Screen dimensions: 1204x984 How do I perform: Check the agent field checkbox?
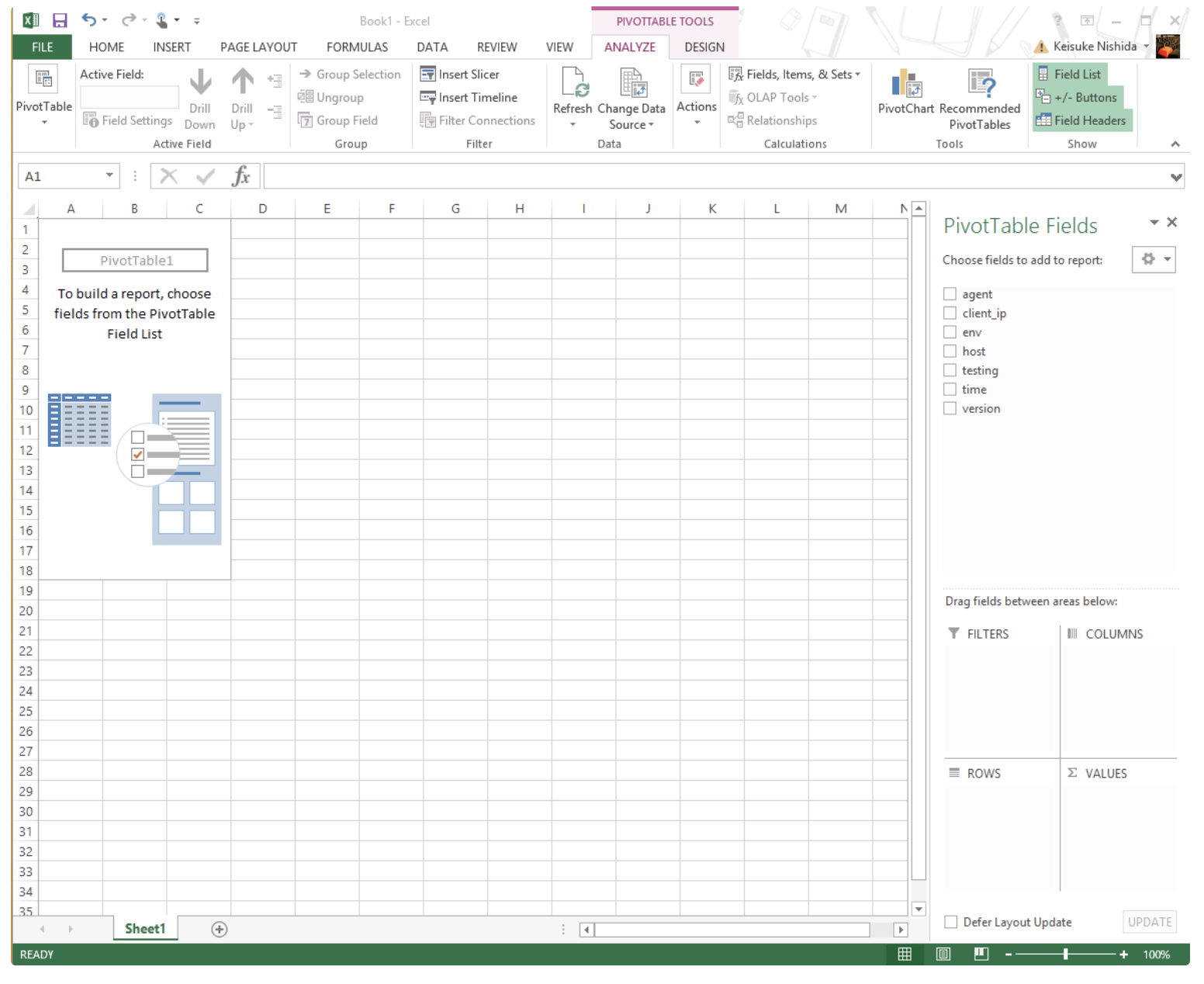pyautogui.click(x=950, y=294)
